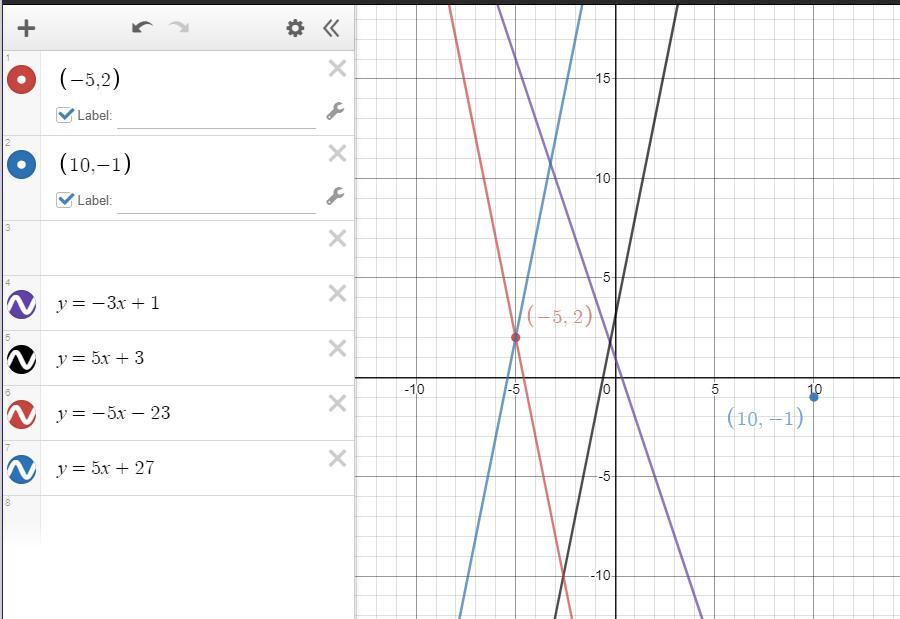Open wrench options for point (10,-1)
The image size is (900, 619).
pyautogui.click(x=335, y=196)
